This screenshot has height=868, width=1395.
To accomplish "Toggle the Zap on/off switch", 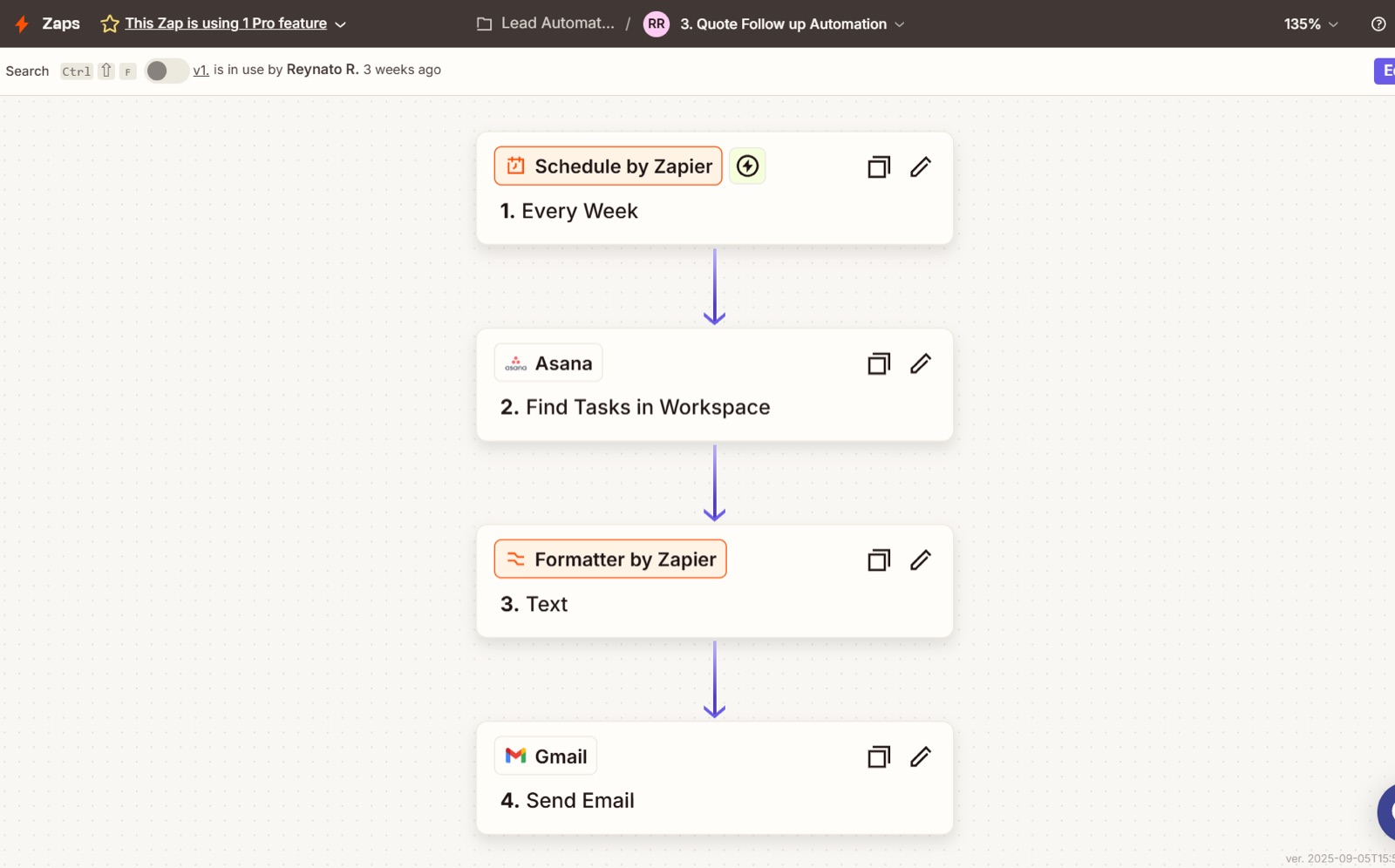I will click(x=166, y=71).
